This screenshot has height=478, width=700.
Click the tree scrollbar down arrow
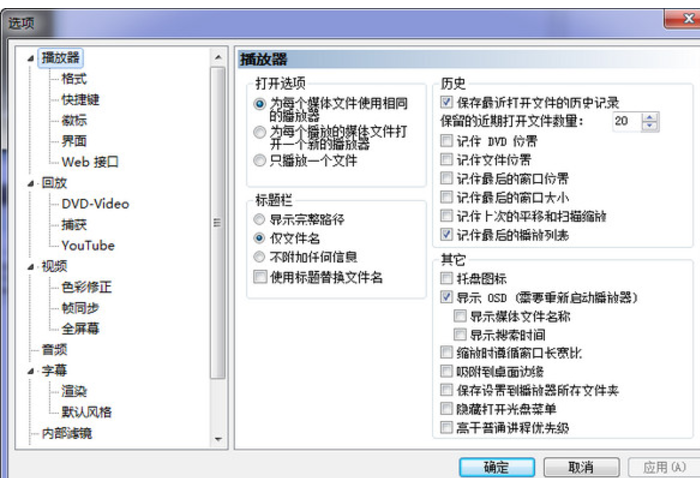(x=218, y=439)
